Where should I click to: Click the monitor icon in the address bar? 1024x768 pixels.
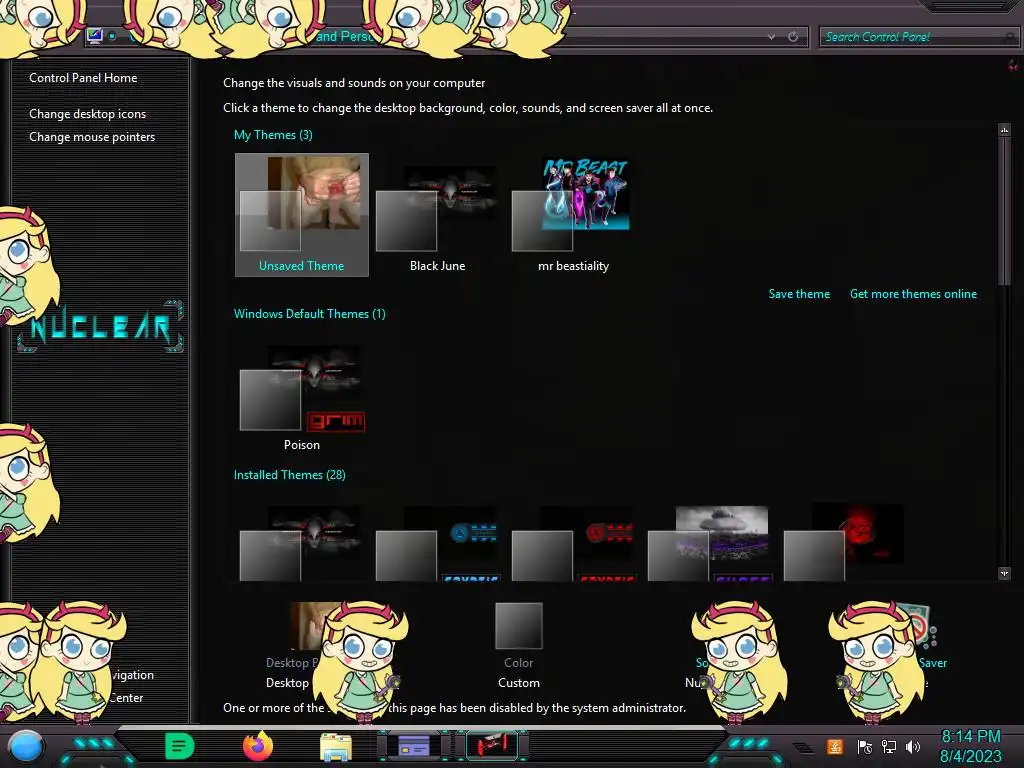click(95, 36)
